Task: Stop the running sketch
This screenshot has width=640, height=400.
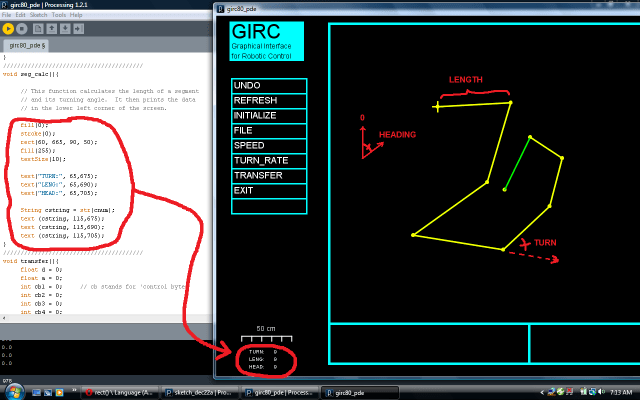Action: (22, 29)
